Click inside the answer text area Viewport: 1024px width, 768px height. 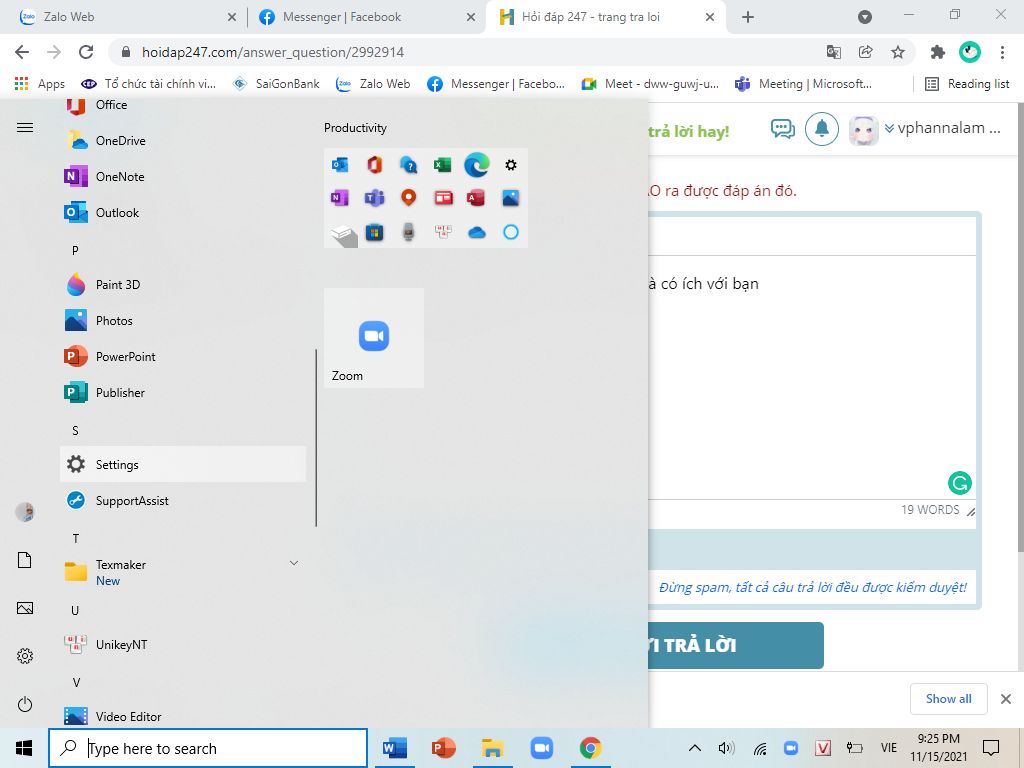[812, 377]
